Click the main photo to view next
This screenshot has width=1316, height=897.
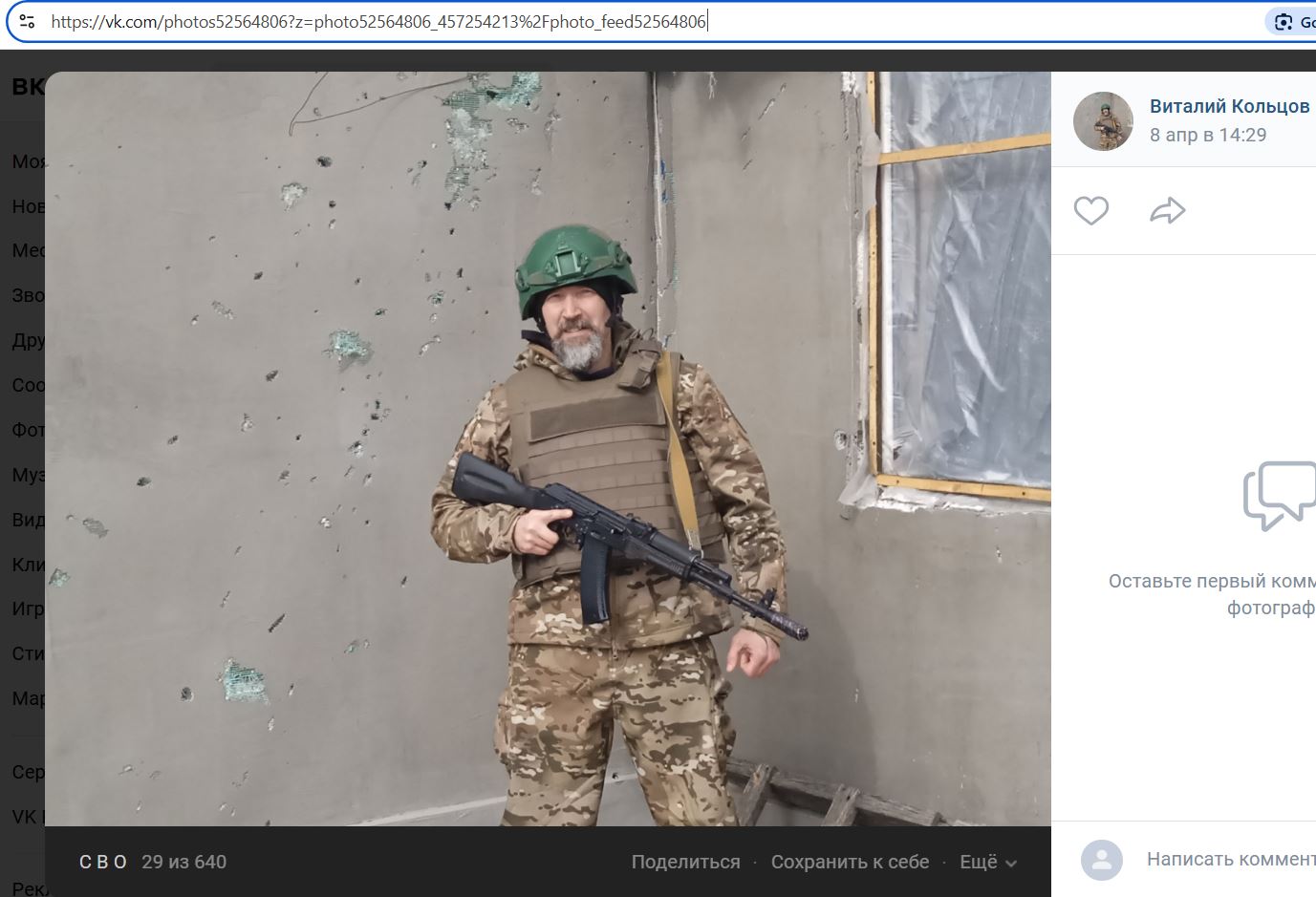(548, 449)
